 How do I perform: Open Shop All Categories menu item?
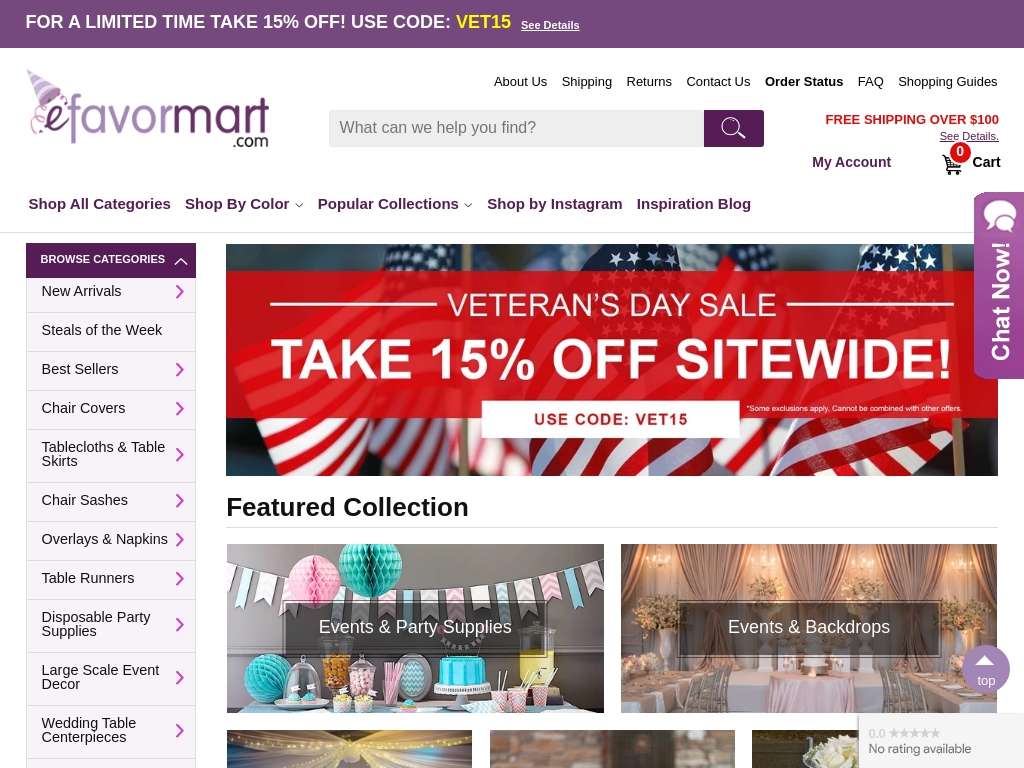tap(99, 204)
